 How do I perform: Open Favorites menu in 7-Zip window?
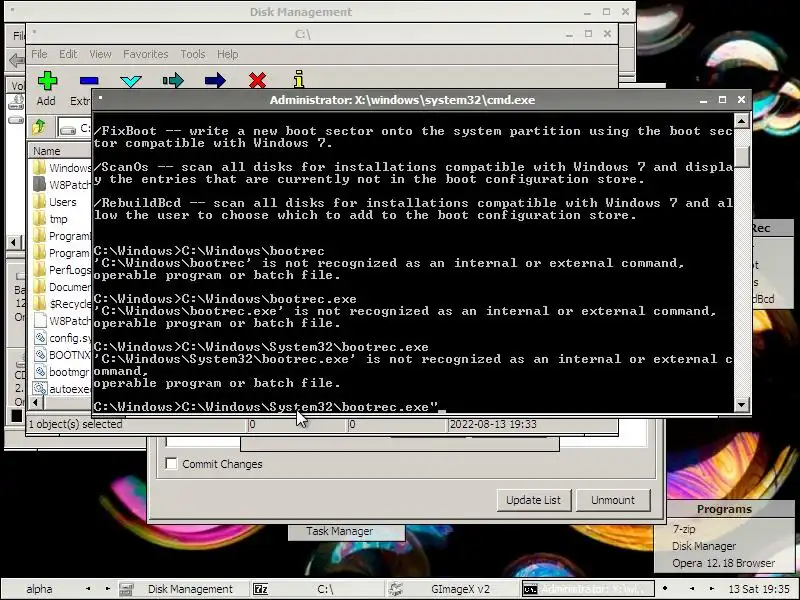(145, 54)
